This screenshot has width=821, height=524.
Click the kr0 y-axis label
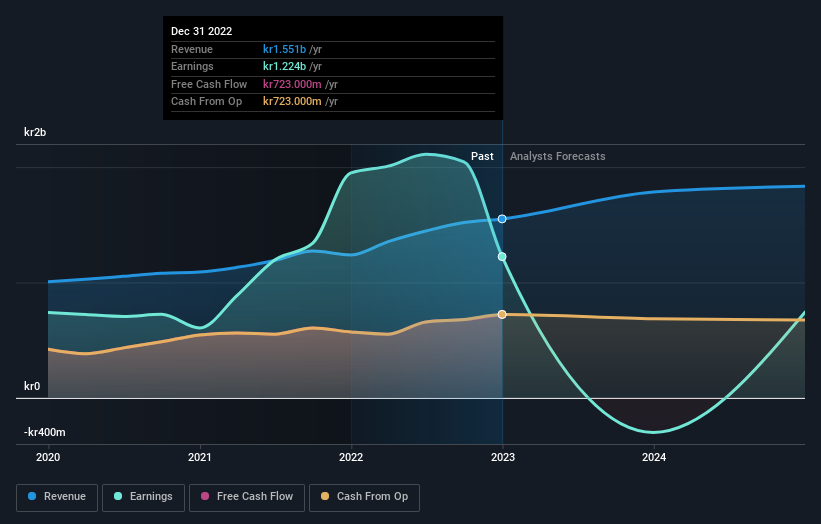click(x=32, y=386)
